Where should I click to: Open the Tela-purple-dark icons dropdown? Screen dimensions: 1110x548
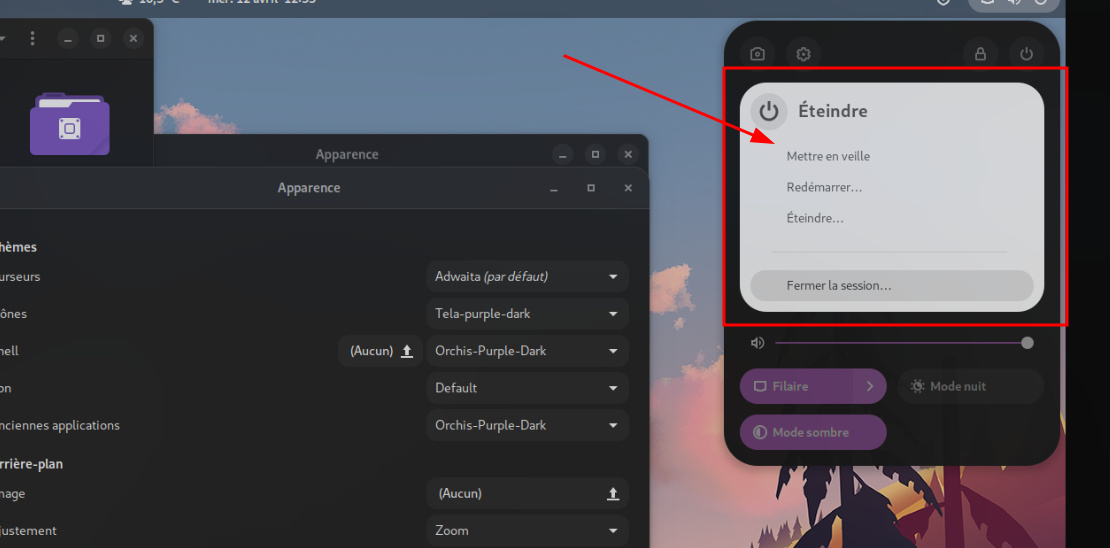[527, 314]
